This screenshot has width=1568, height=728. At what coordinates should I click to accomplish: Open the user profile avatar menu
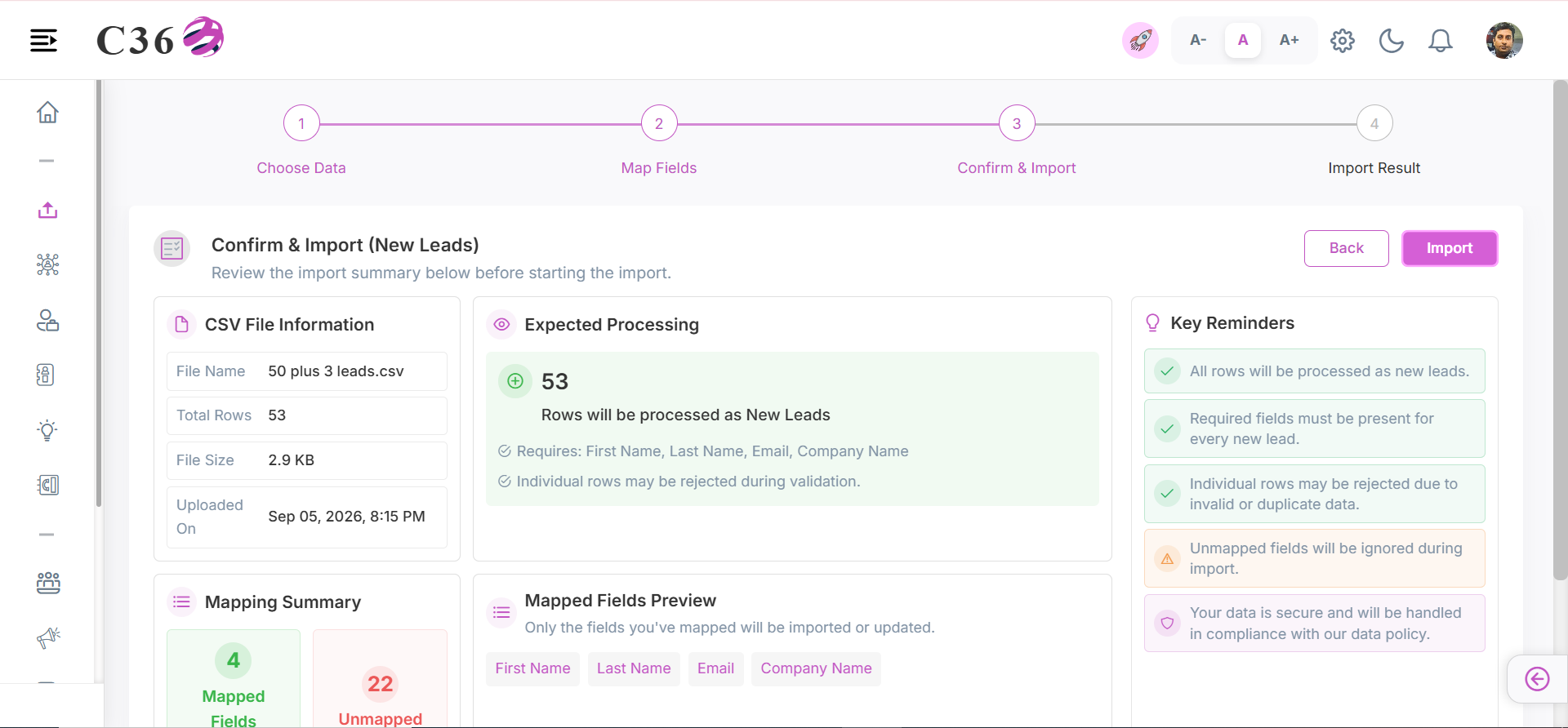coord(1504,40)
